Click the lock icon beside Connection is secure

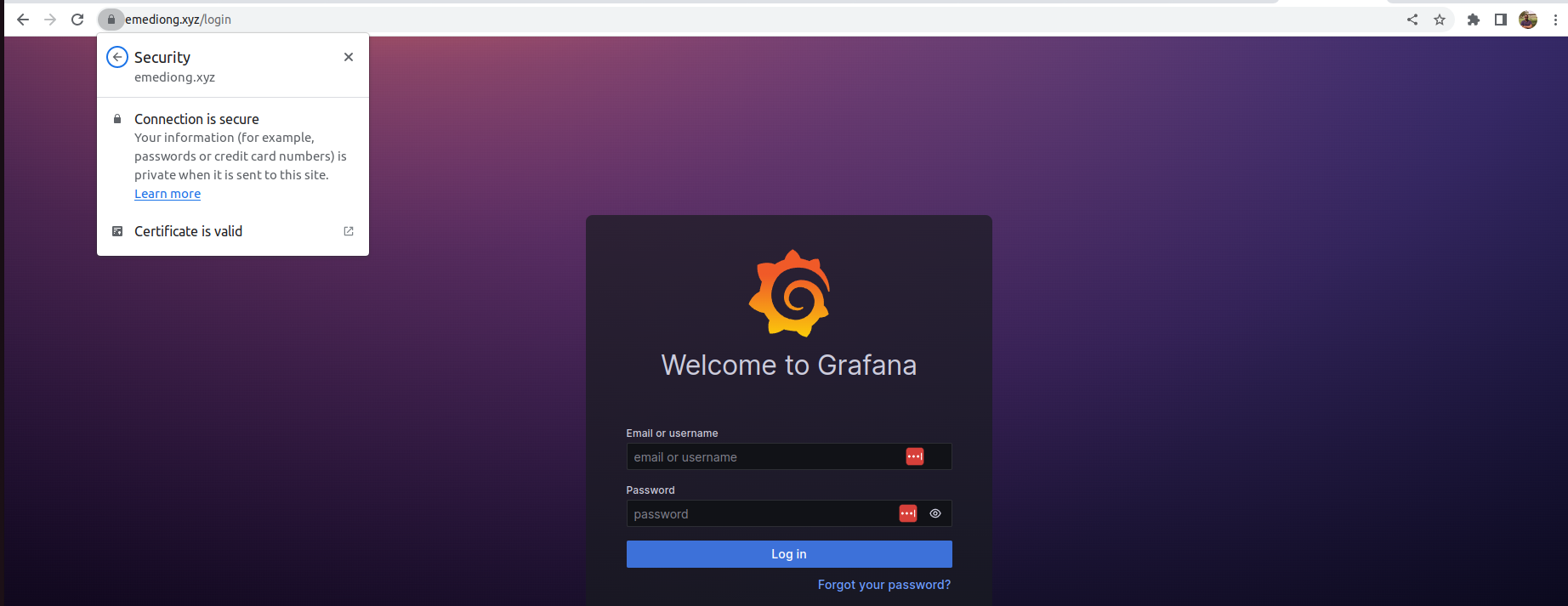[117, 119]
